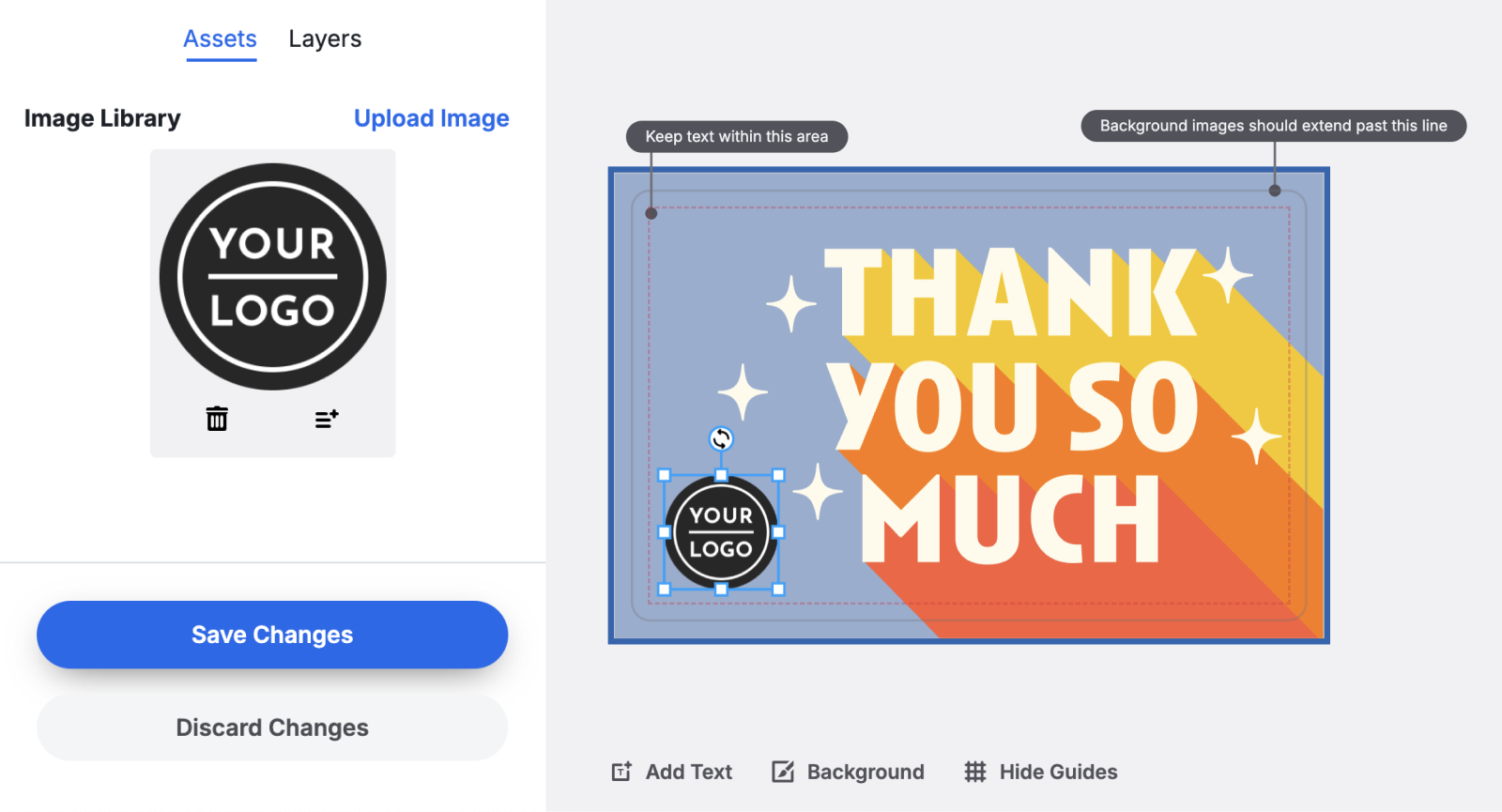Click the 'Background images should extend past this line' label
1502x812 pixels.
coord(1273,125)
